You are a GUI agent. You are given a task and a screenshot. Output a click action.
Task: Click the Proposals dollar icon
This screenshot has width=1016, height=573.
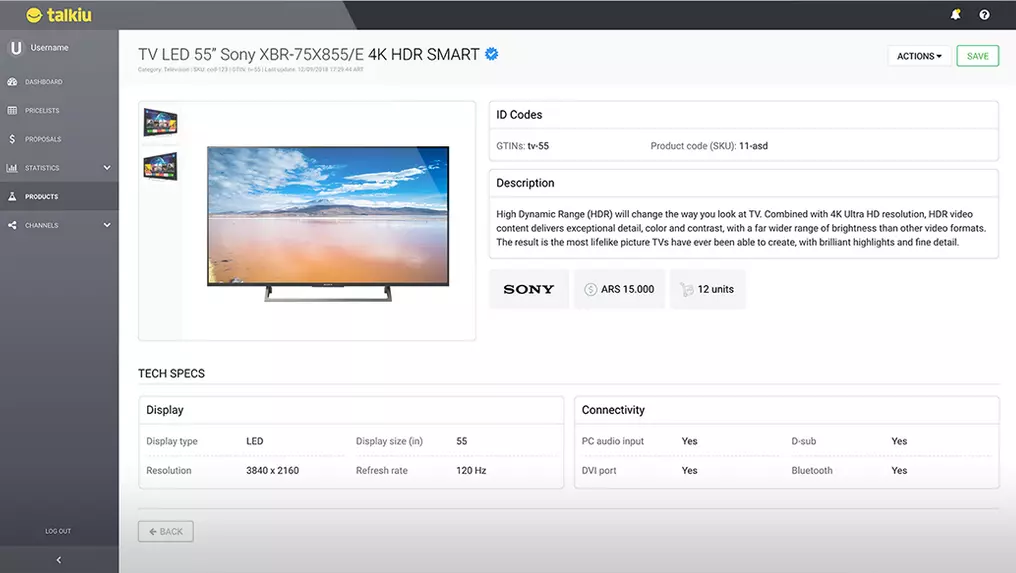[12, 139]
